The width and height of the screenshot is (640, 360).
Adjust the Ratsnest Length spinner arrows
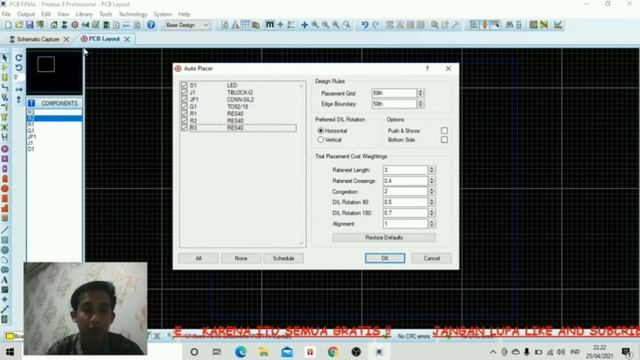(x=431, y=170)
